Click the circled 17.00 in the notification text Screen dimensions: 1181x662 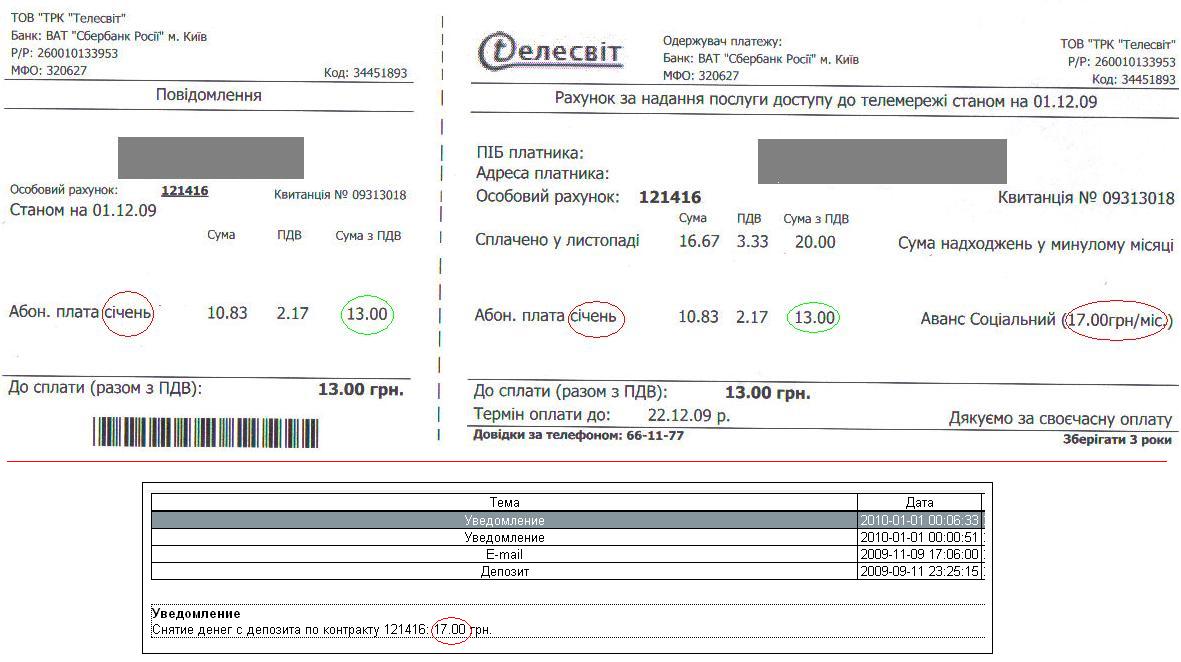(450, 630)
